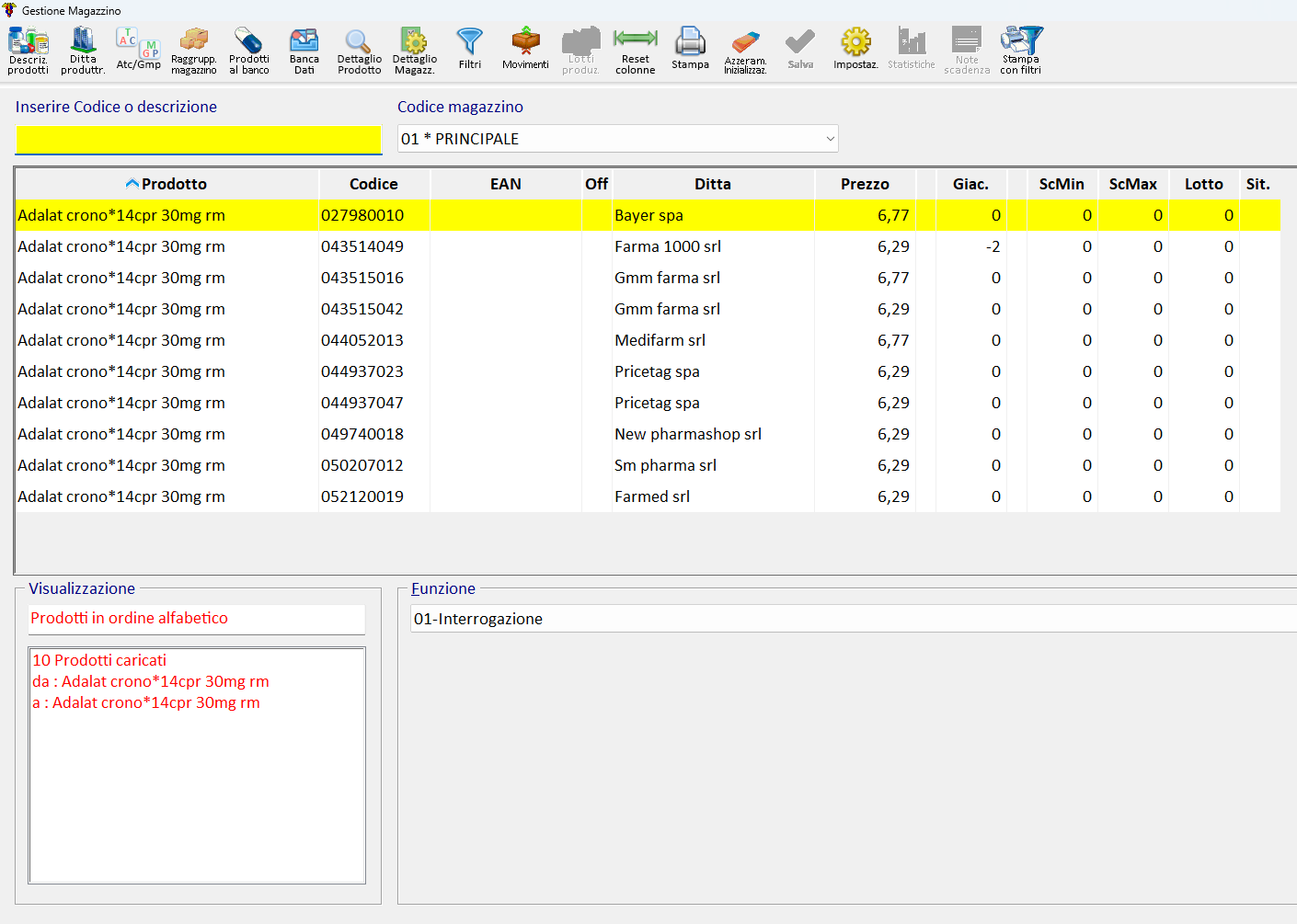The width and height of the screenshot is (1297, 924).
Task: Print with the Stampa icon
Action: [x=691, y=51]
